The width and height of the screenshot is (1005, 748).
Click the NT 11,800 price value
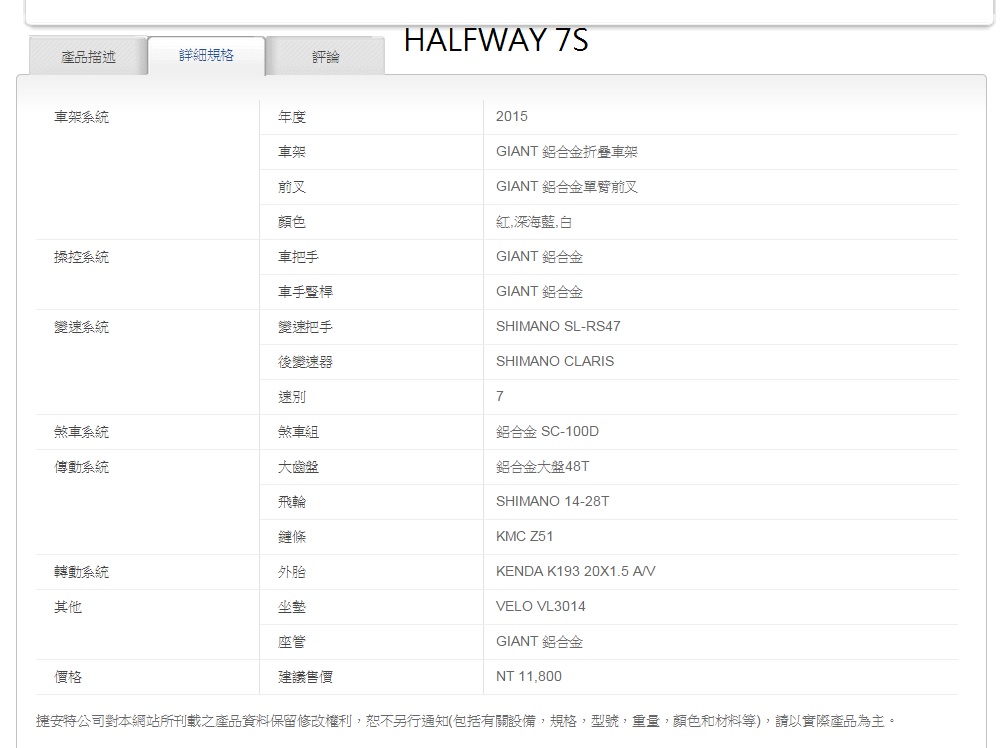pyautogui.click(x=528, y=676)
